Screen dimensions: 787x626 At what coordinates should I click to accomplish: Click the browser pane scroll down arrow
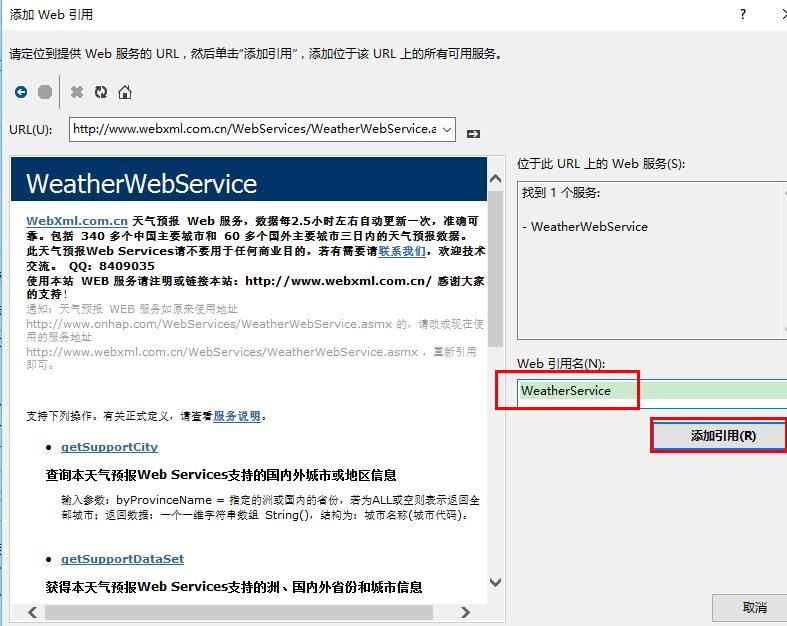495,582
